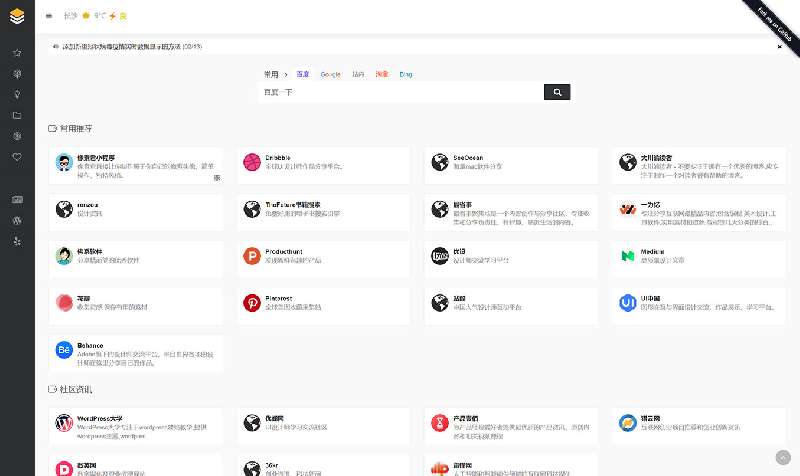
Task: Select the 站内 search tab
Action: [358, 74]
